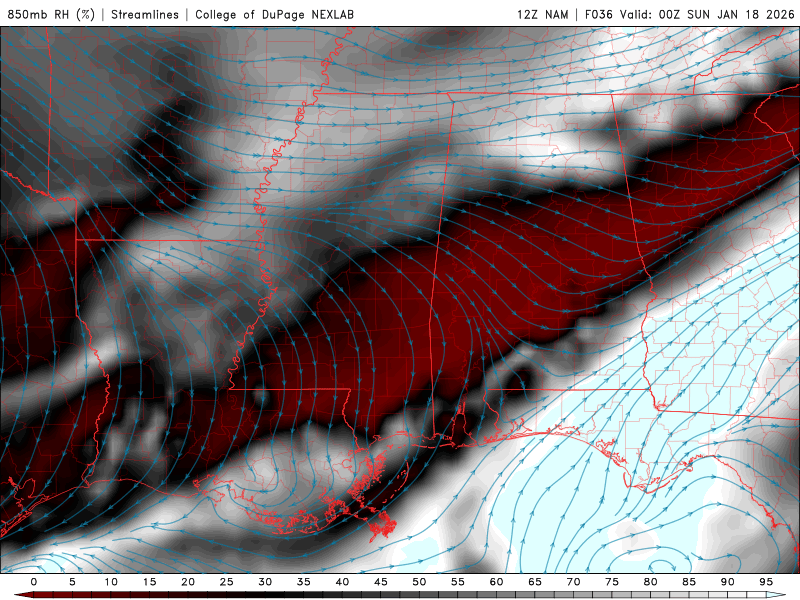The image size is (800, 600).
Task: Click the 80 label on the RH scale
Action: tap(651, 582)
